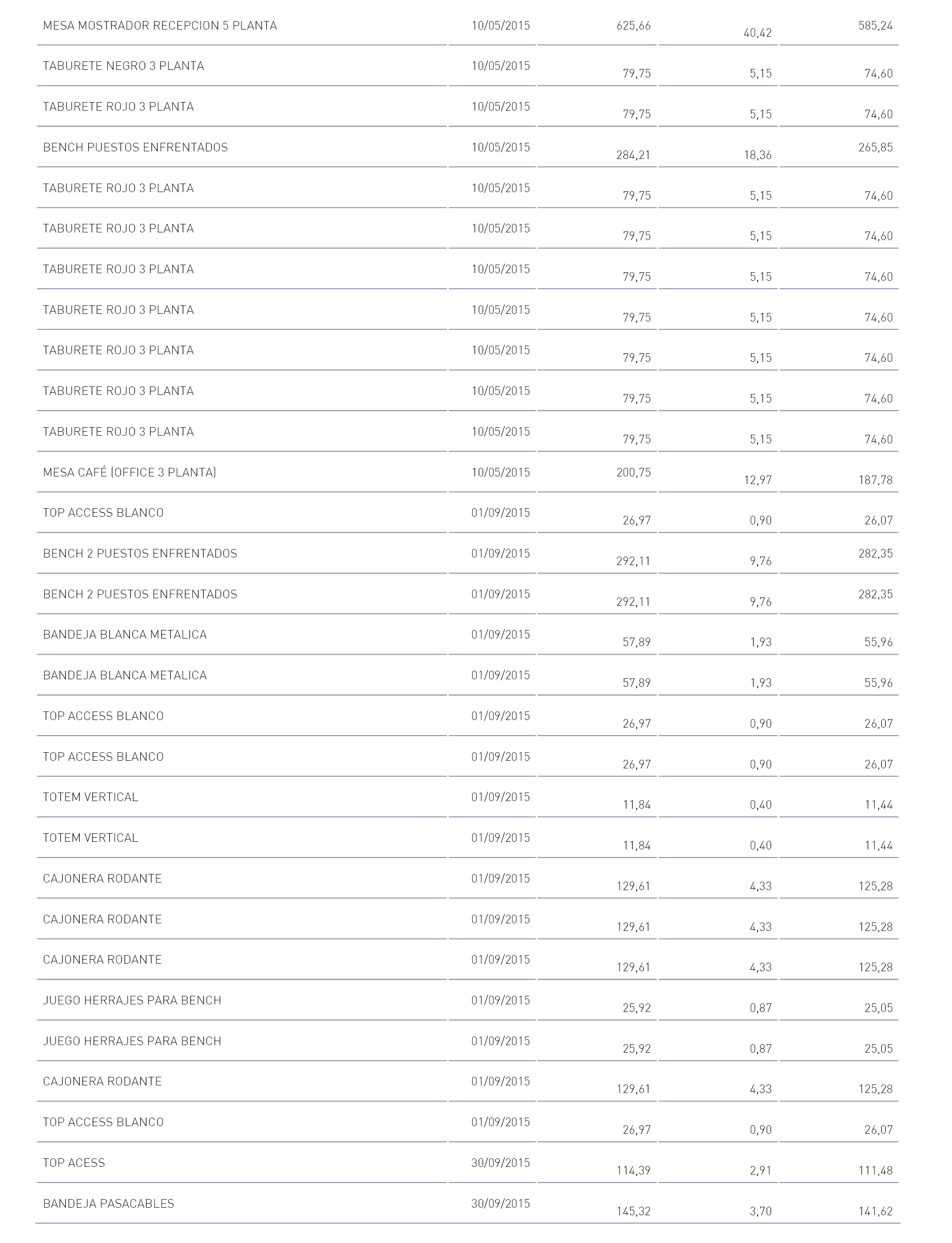952x1243 pixels.
Task: Select the amount 2,91
Action: tap(760, 1171)
